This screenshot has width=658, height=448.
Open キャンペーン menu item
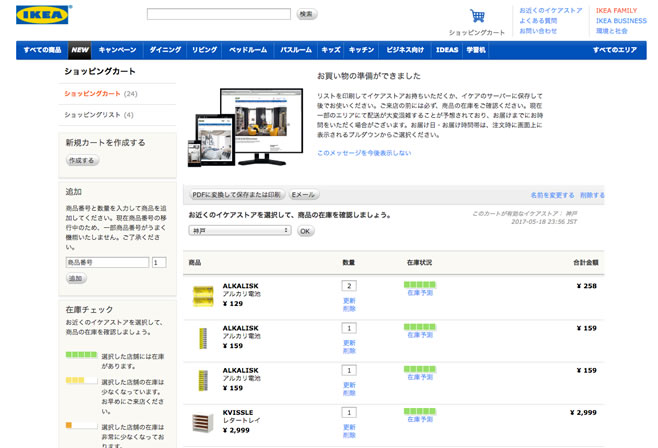click(x=118, y=50)
